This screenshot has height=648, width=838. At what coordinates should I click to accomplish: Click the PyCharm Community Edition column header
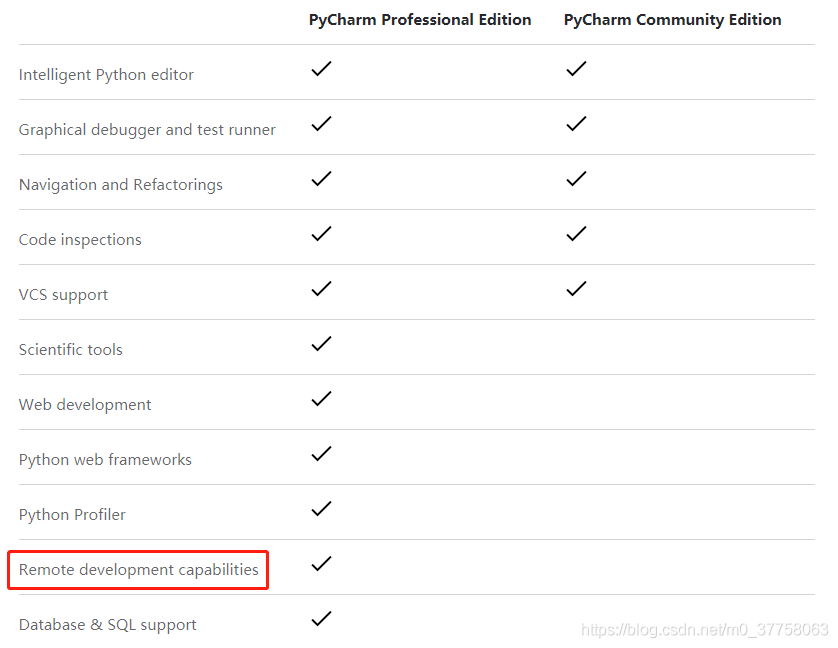tap(672, 20)
